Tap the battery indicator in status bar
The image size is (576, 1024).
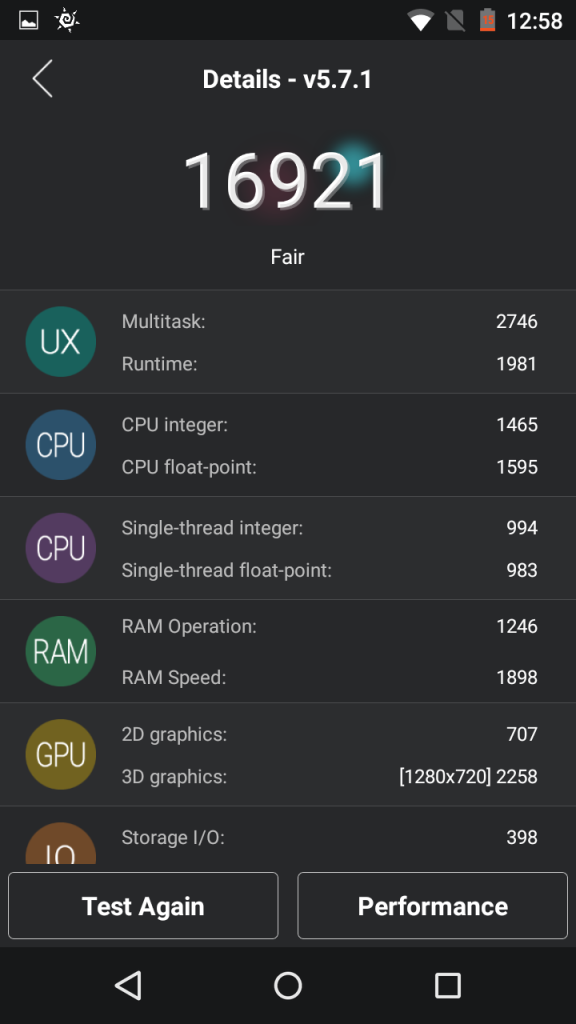(487, 20)
